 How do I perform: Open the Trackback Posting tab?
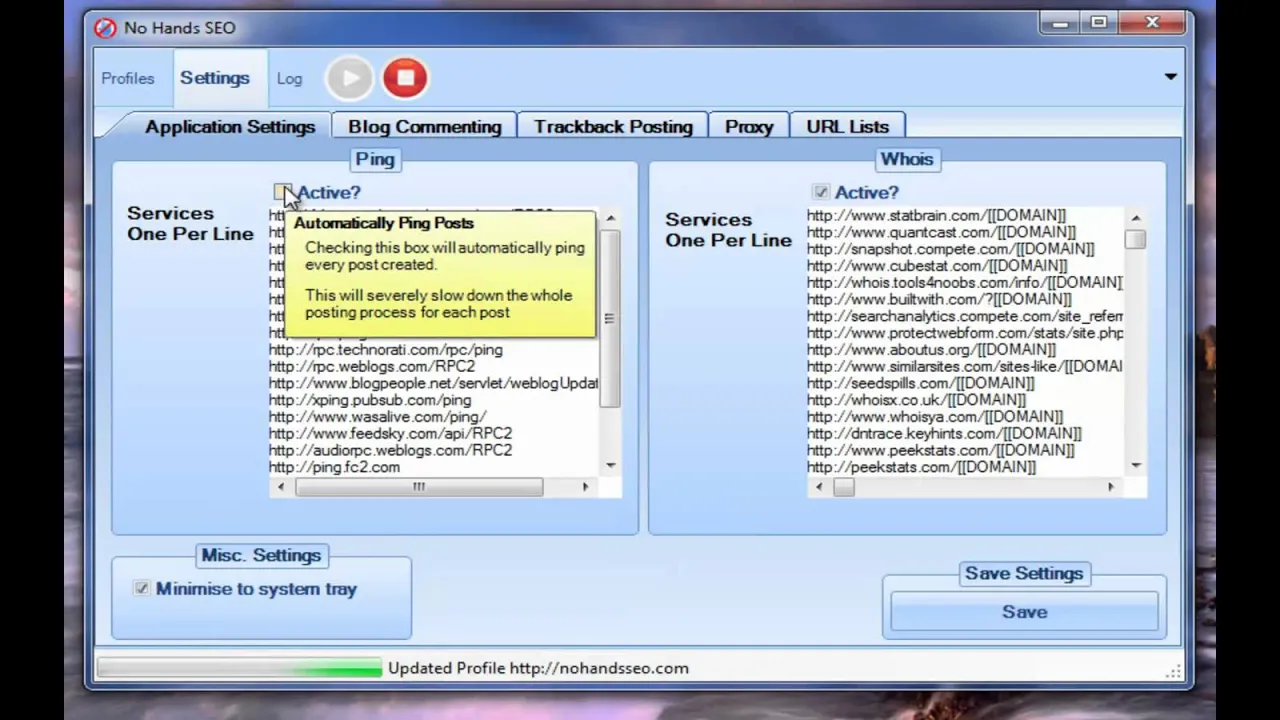tap(613, 127)
